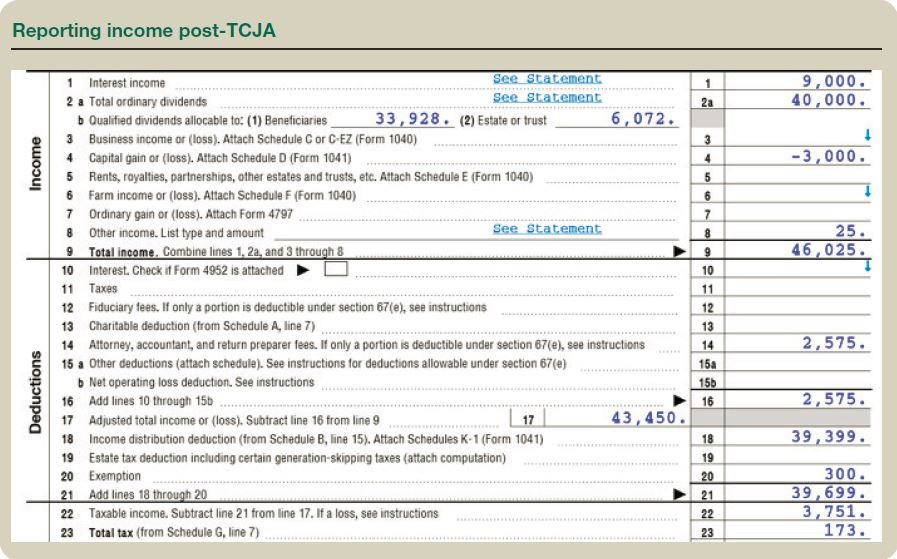Select the Beneficiaries qualified dividends value 33,928.
Image resolution: width=897 pixels, height=559 pixels.
pyautogui.click(x=413, y=118)
